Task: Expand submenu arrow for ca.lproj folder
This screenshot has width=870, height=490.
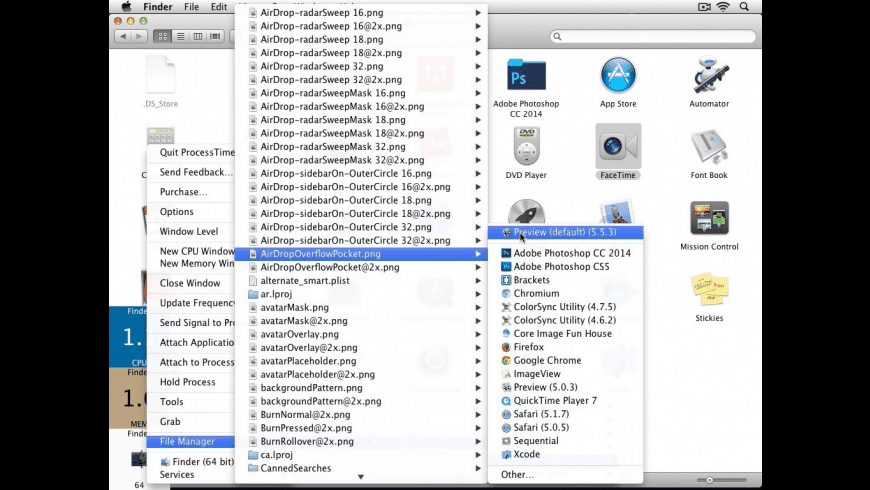Action: [x=478, y=454]
